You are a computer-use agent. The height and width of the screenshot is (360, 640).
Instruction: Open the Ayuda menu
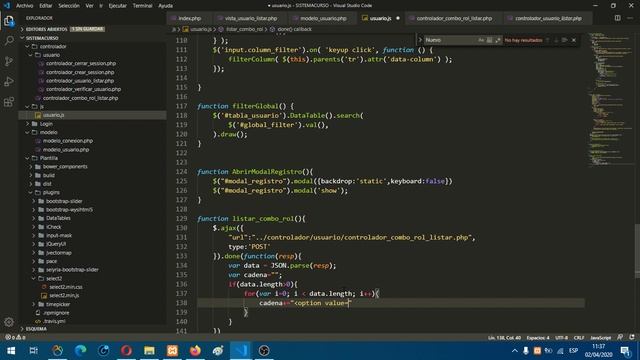(165, 6)
